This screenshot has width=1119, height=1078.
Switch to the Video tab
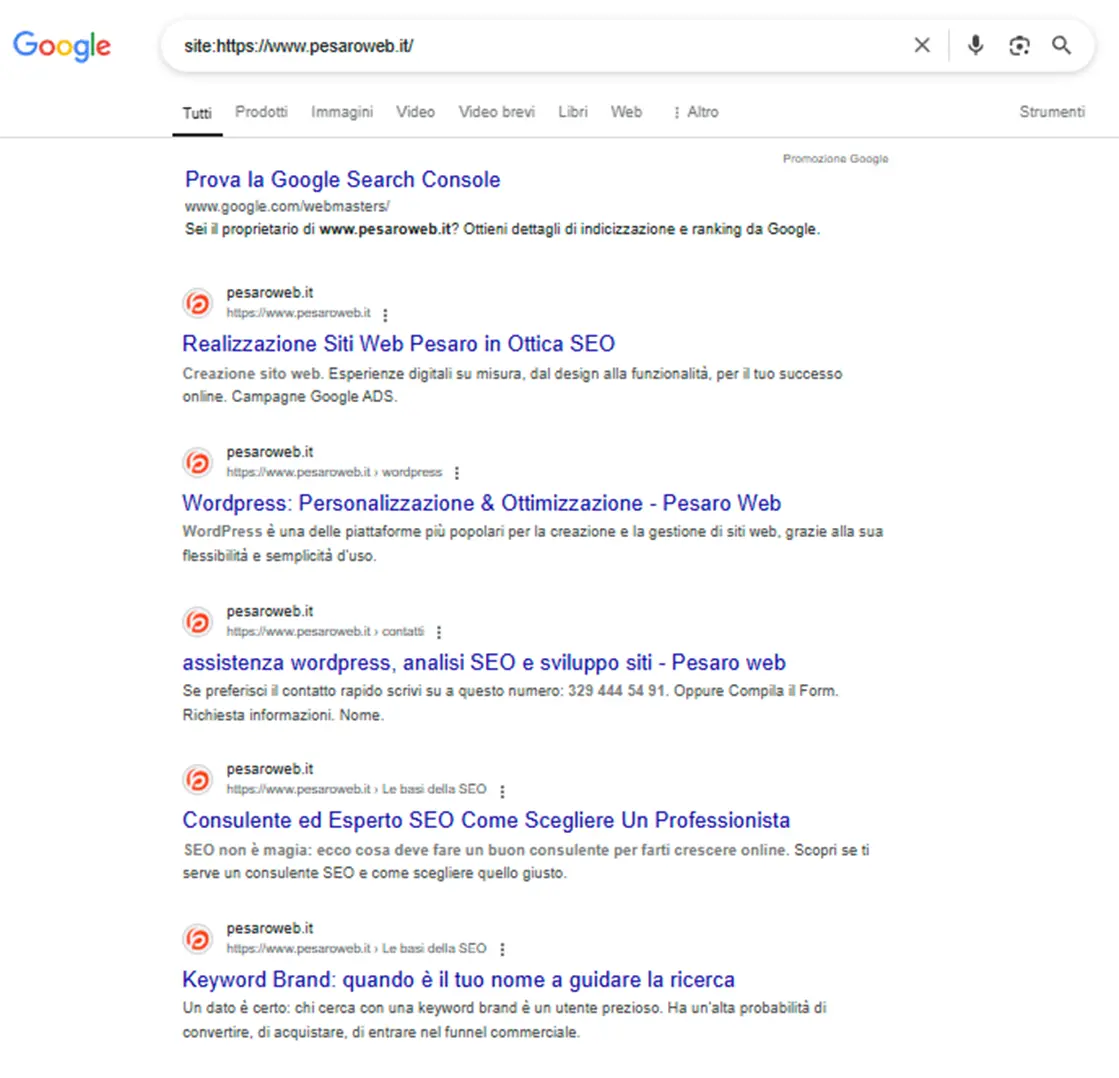click(x=415, y=112)
